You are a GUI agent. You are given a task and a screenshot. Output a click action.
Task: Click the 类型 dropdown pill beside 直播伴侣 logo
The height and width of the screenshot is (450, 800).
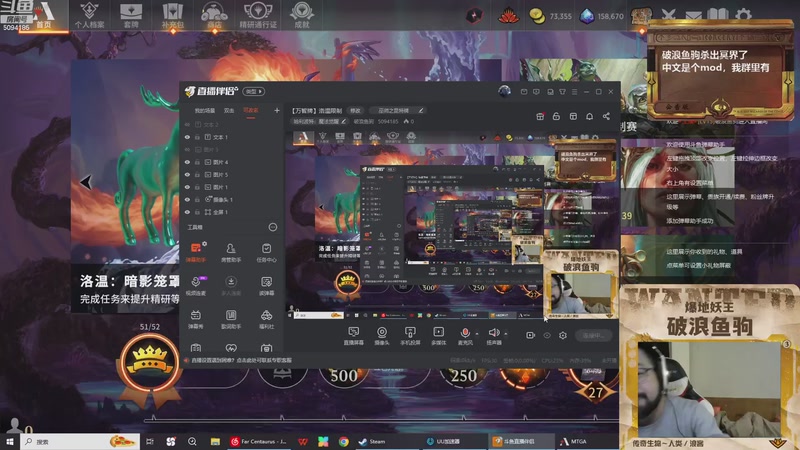(x=254, y=91)
